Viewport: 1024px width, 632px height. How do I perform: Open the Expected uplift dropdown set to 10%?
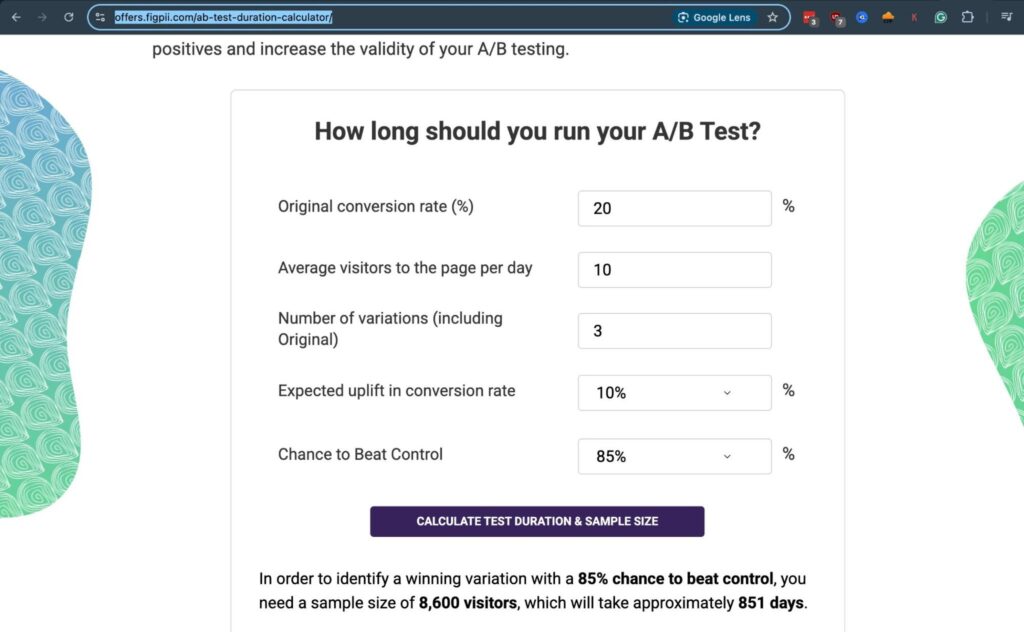point(674,392)
